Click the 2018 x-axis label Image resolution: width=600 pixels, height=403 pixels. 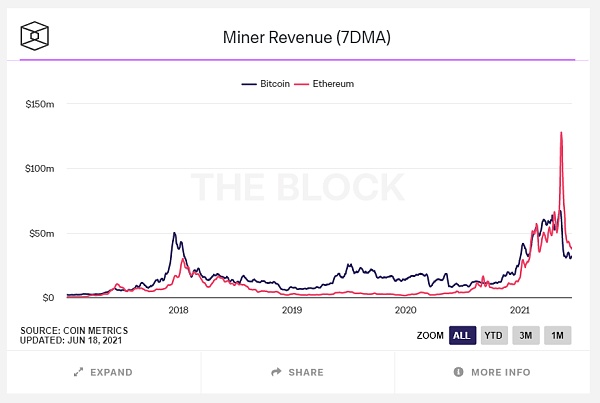pos(179,311)
